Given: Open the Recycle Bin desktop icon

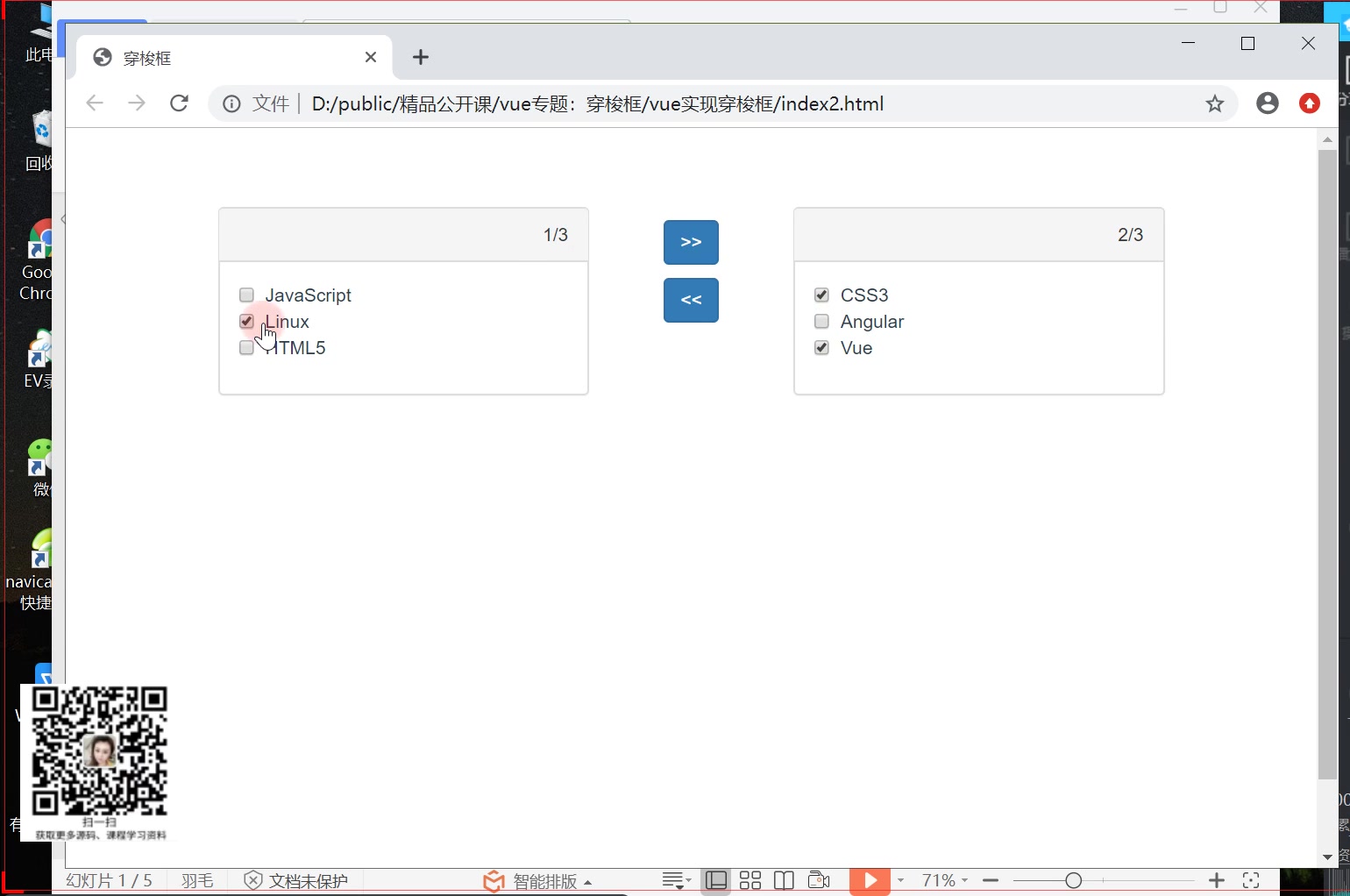Looking at the screenshot, I should pyautogui.click(x=39, y=140).
